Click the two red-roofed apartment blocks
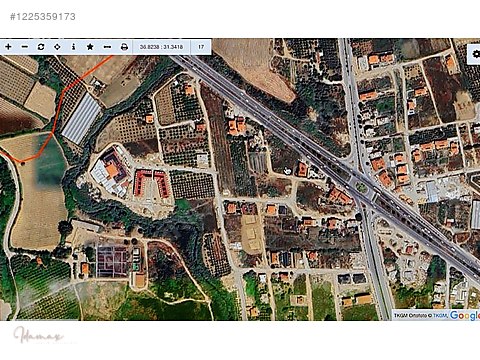This screenshot has height=360, width=480. pos(152,183)
